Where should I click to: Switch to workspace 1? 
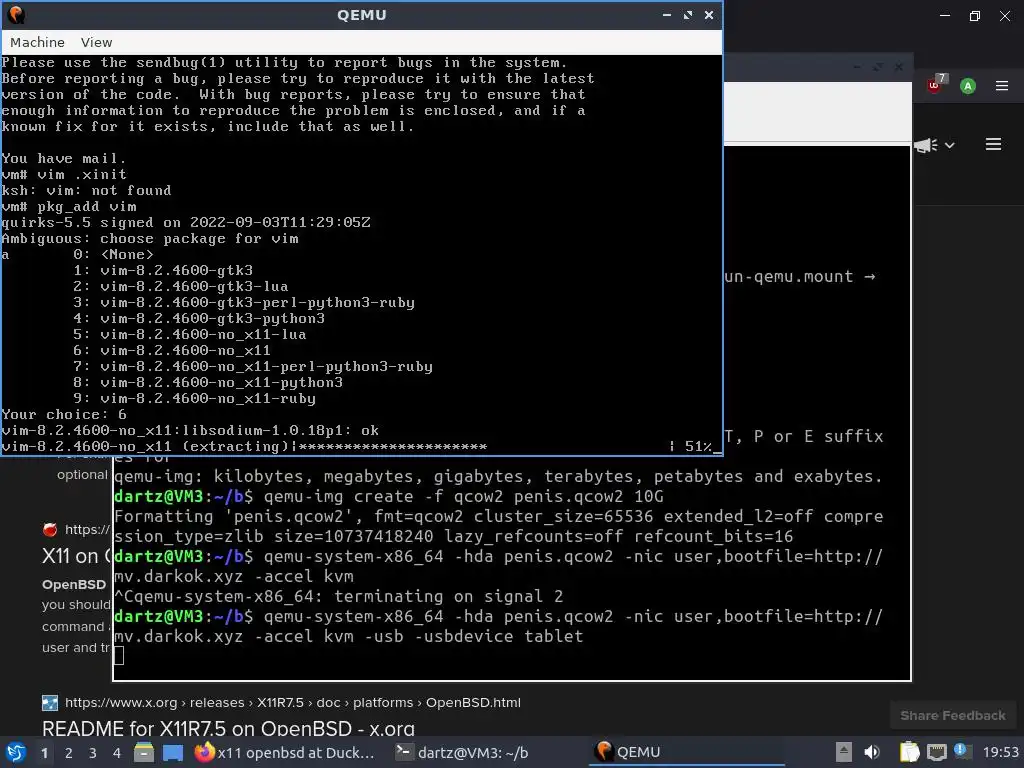coord(44,753)
